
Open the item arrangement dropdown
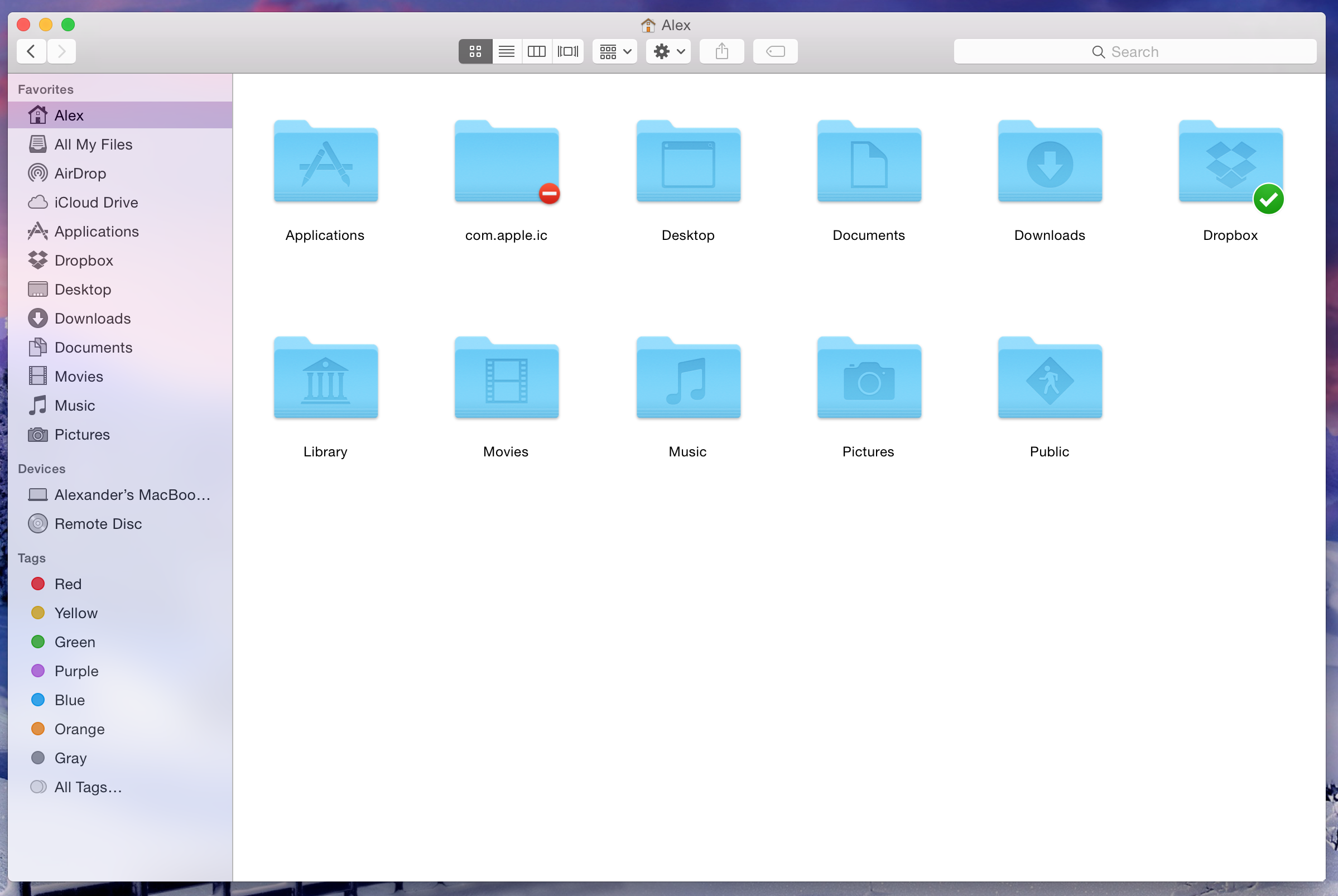pyautogui.click(x=615, y=51)
